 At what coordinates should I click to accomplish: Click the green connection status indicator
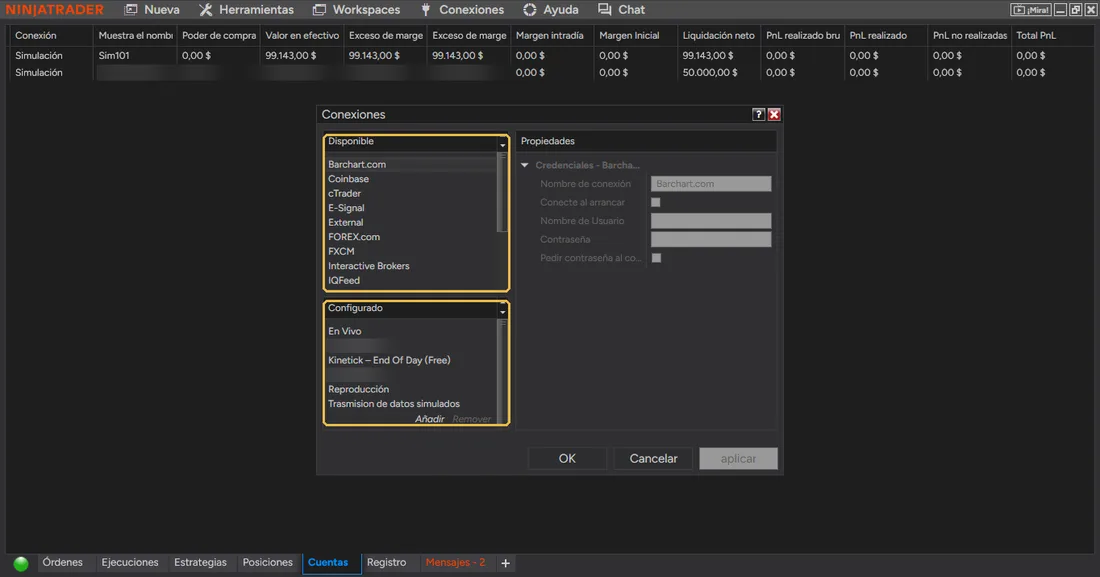click(x=21, y=563)
